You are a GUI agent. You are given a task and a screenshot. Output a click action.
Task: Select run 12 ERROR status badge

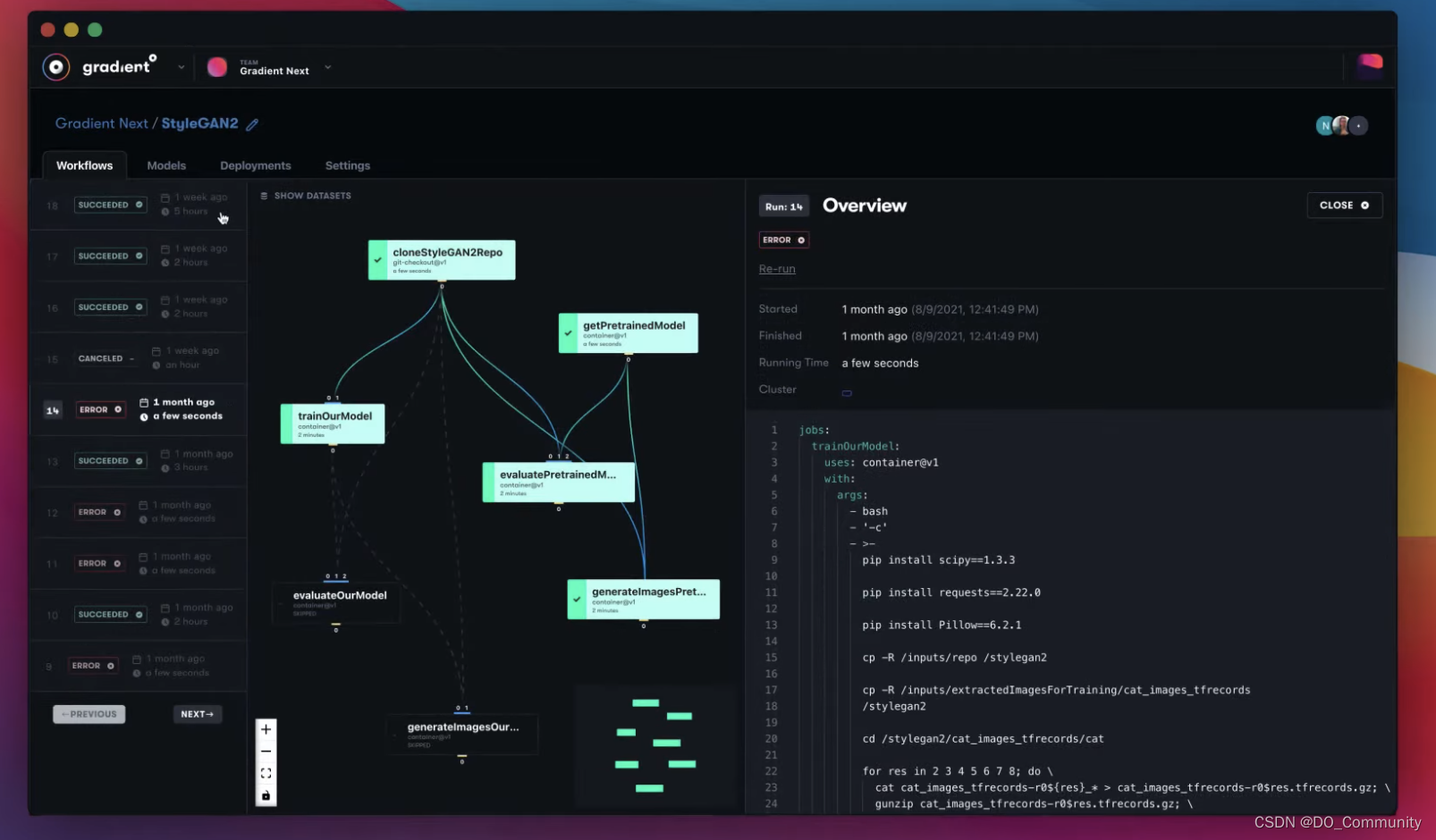pyautogui.click(x=99, y=512)
